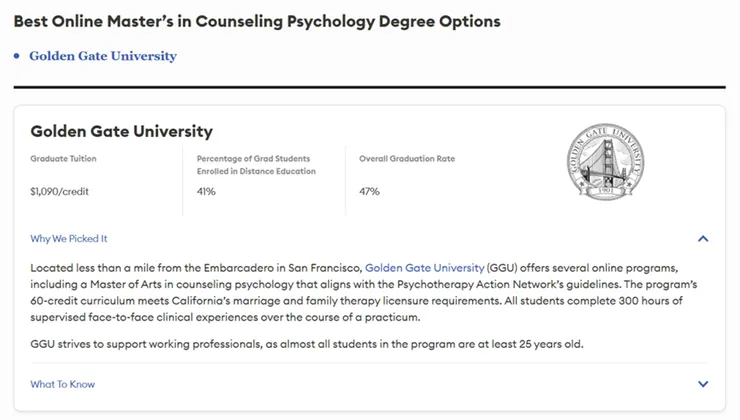Jump to Golden Gate University in the bulleted list

tap(102, 56)
